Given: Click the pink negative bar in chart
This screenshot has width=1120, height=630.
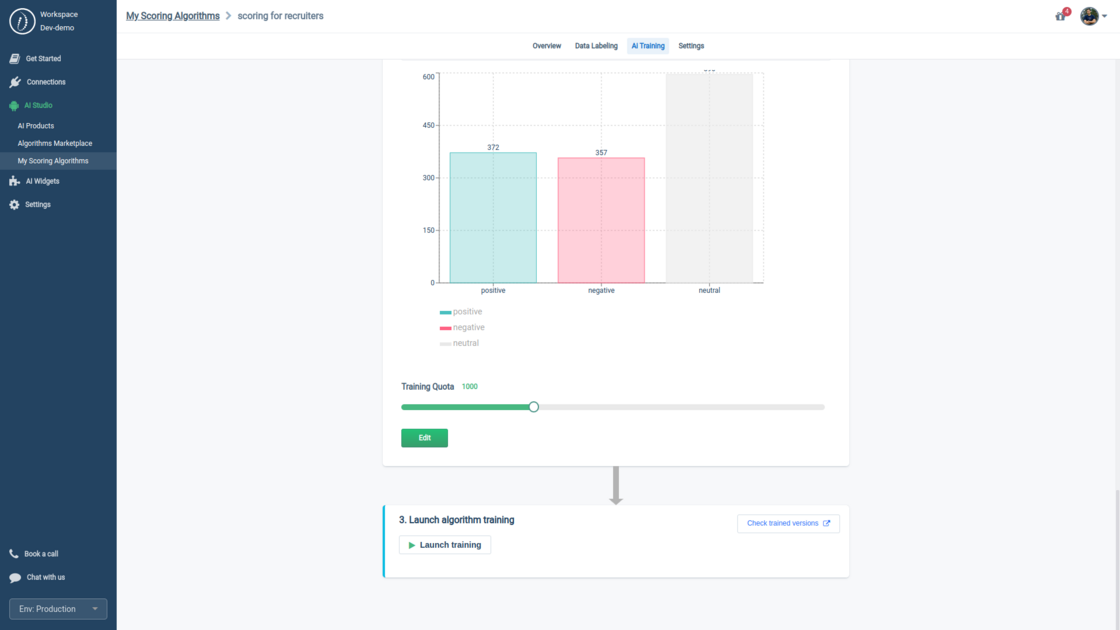Looking at the screenshot, I should point(601,220).
